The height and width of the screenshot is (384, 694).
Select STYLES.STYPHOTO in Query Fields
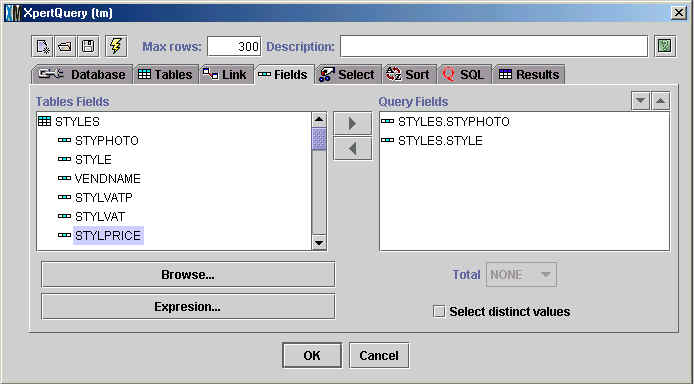click(x=454, y=121)
